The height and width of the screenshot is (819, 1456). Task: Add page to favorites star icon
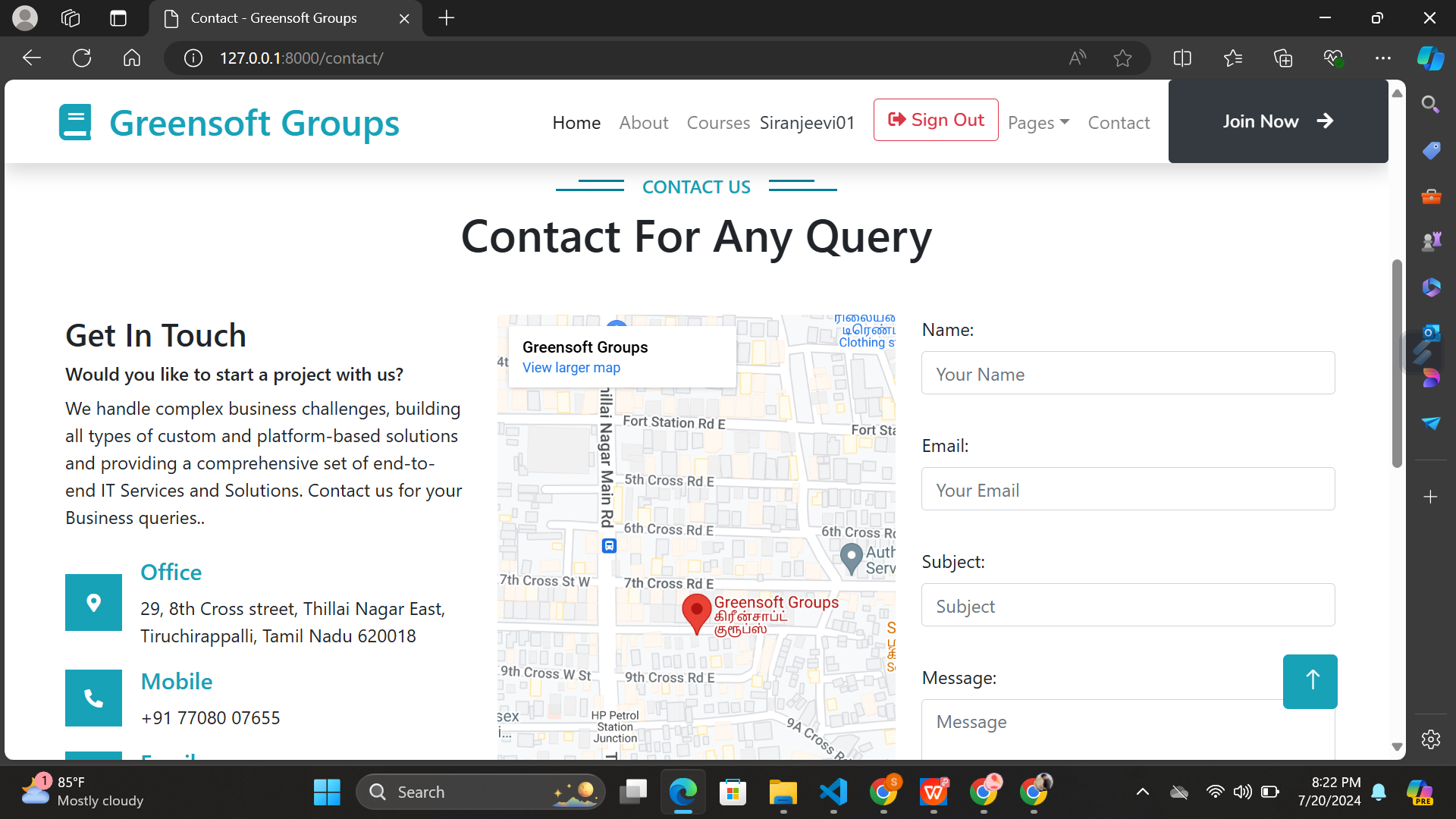(x=1123, y=58)
